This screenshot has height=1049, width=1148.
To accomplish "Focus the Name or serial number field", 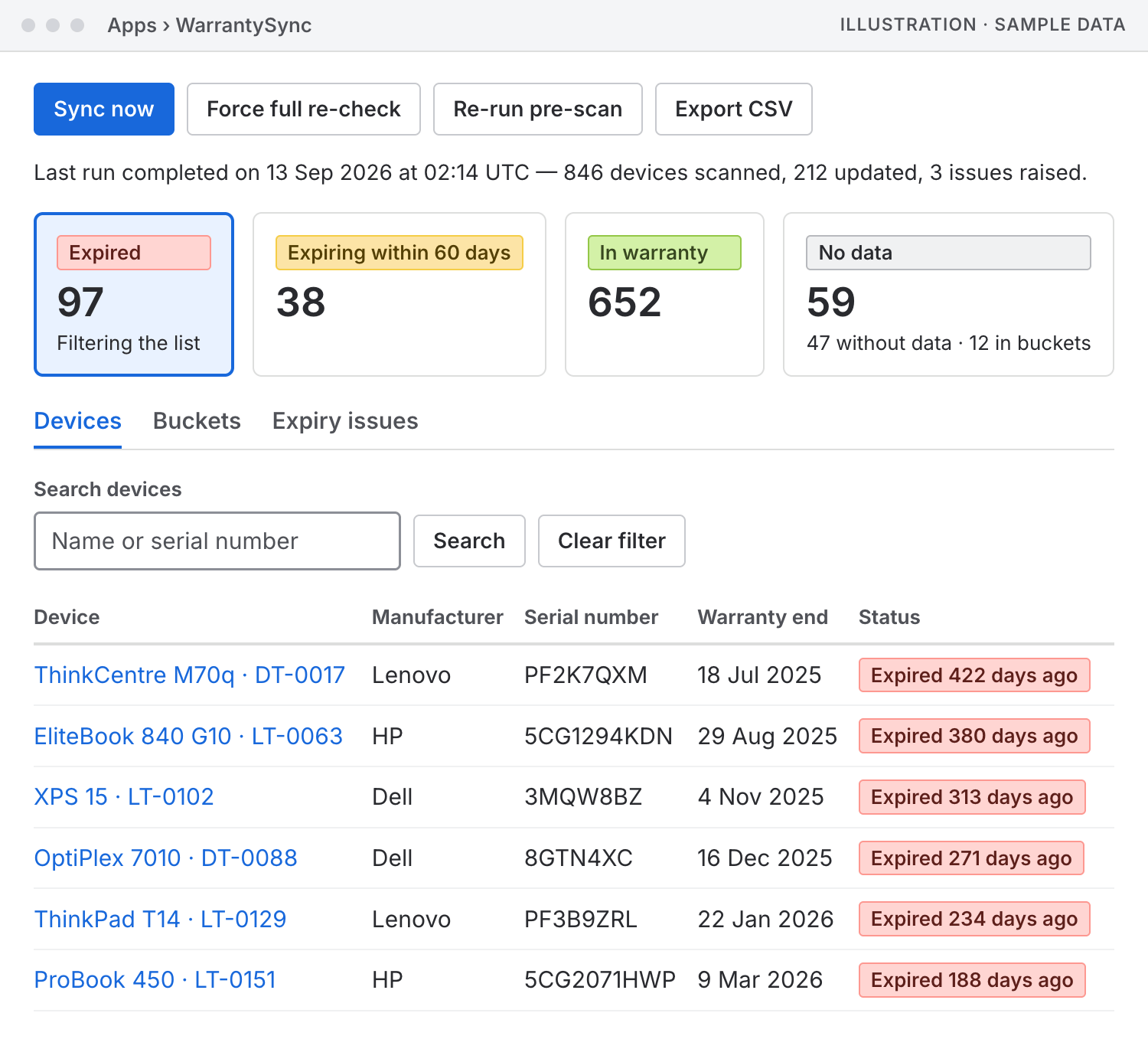I will click(217, 541).
